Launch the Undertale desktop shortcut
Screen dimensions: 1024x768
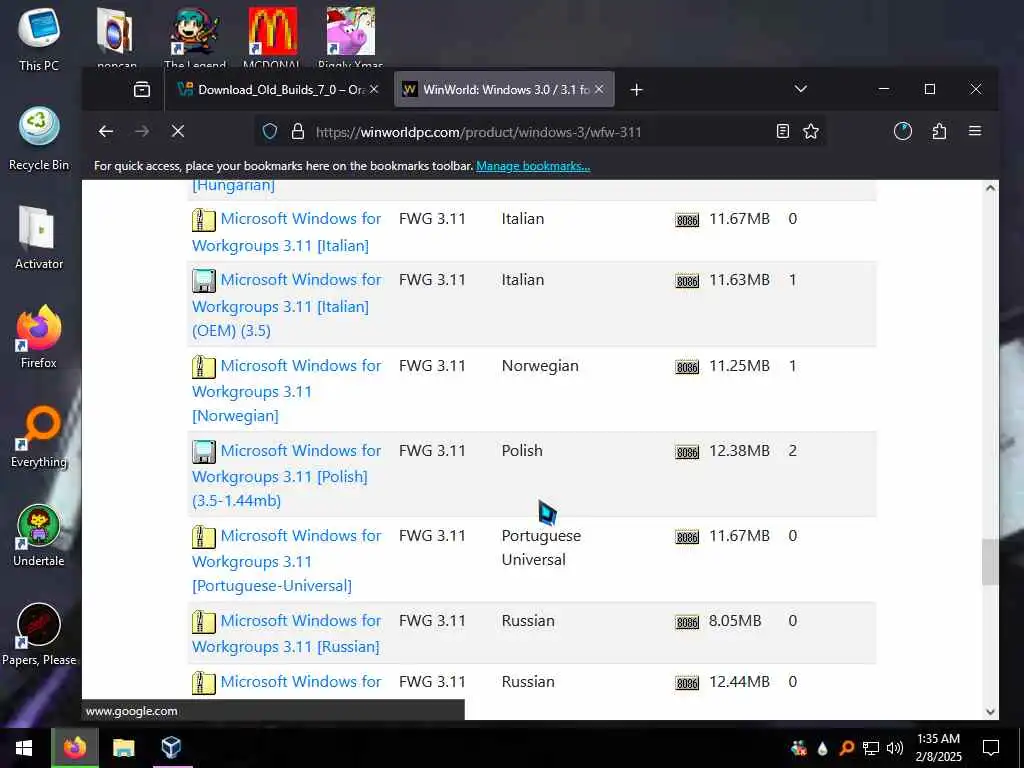[x=39, y=536]
